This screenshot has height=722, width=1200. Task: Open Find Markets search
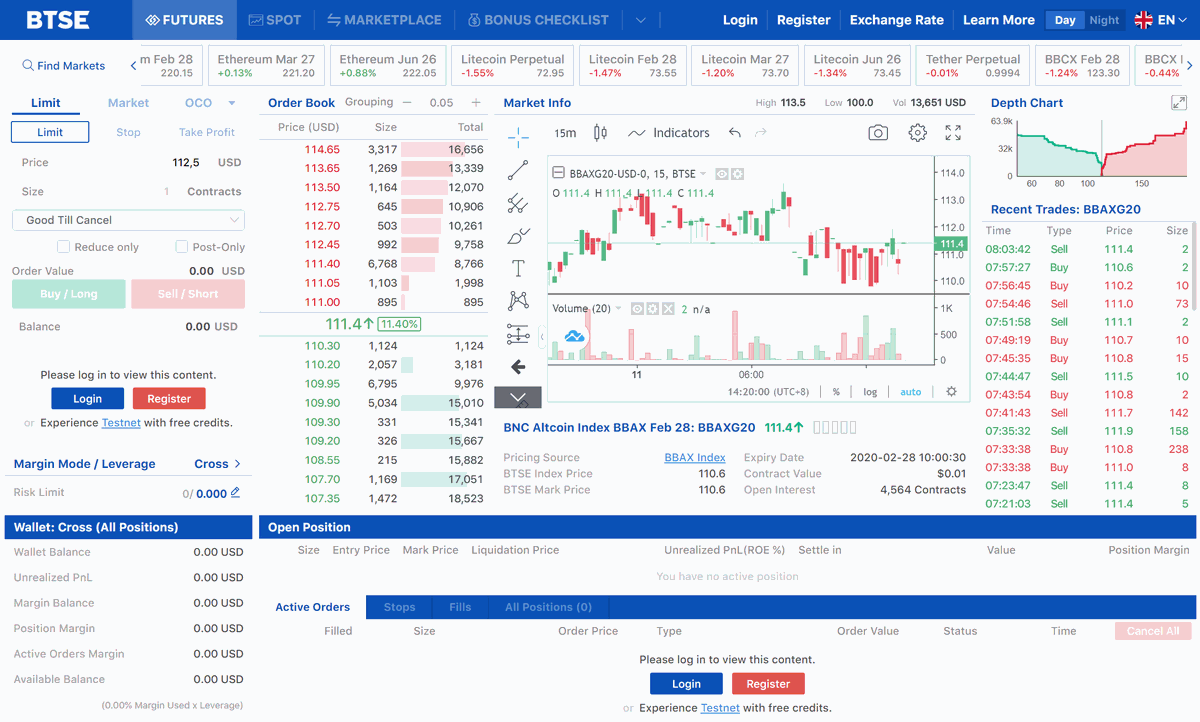tap(63, 66)
